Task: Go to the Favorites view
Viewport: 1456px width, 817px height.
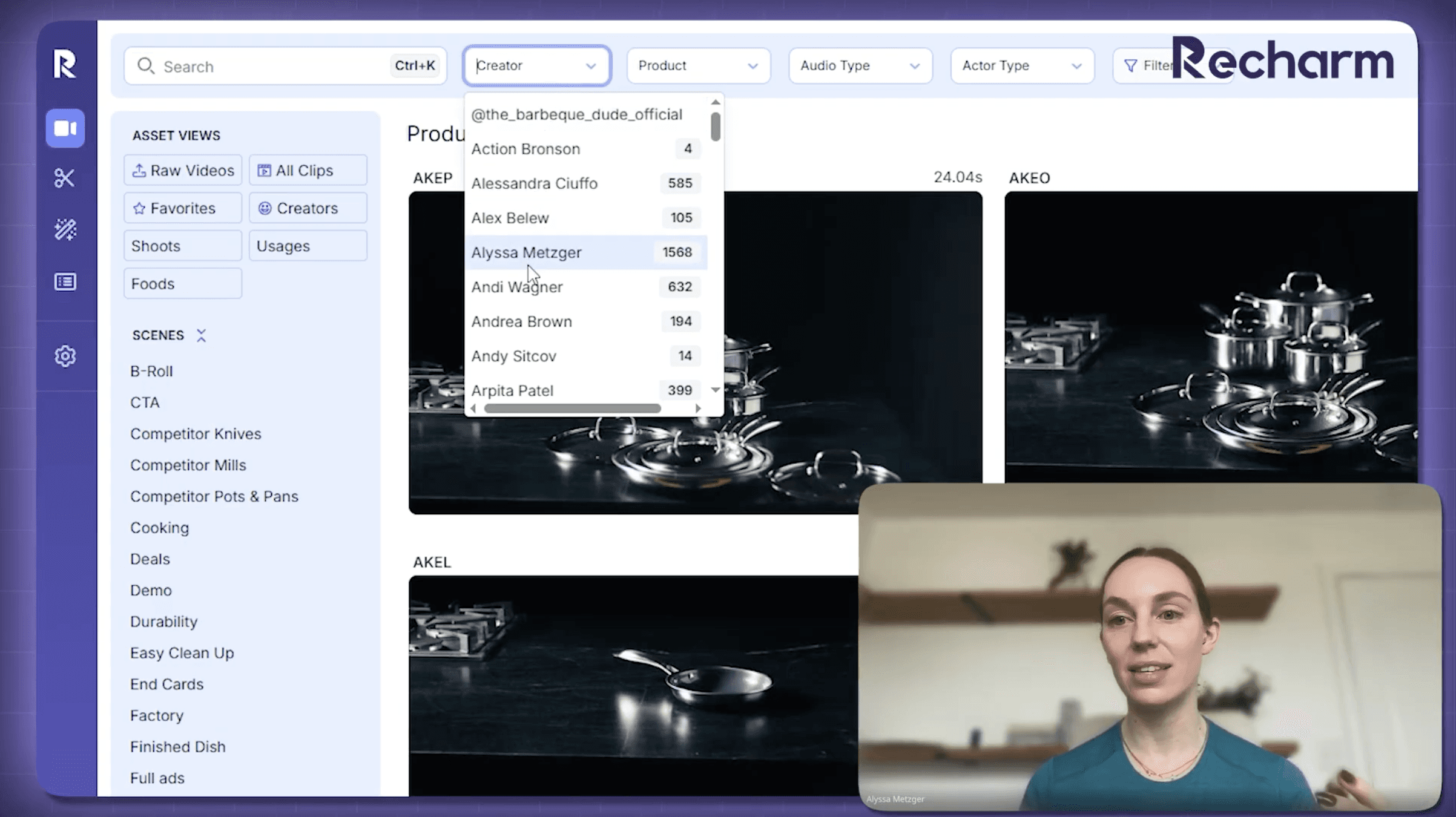Action: pyautogui.click(x=183, y=208)
